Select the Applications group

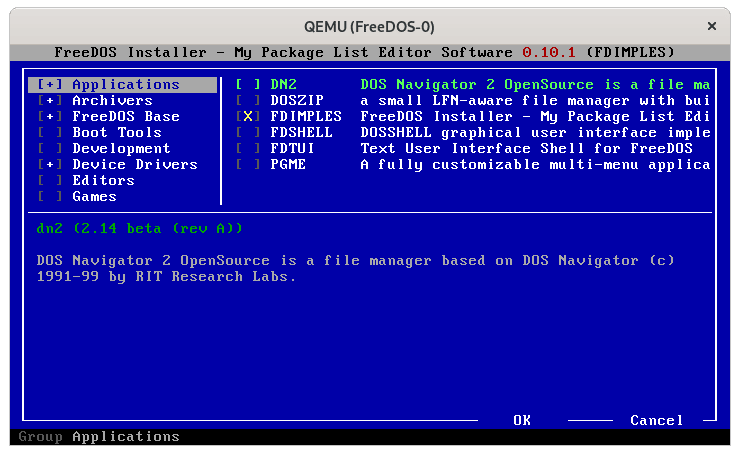tap(125, 85)
